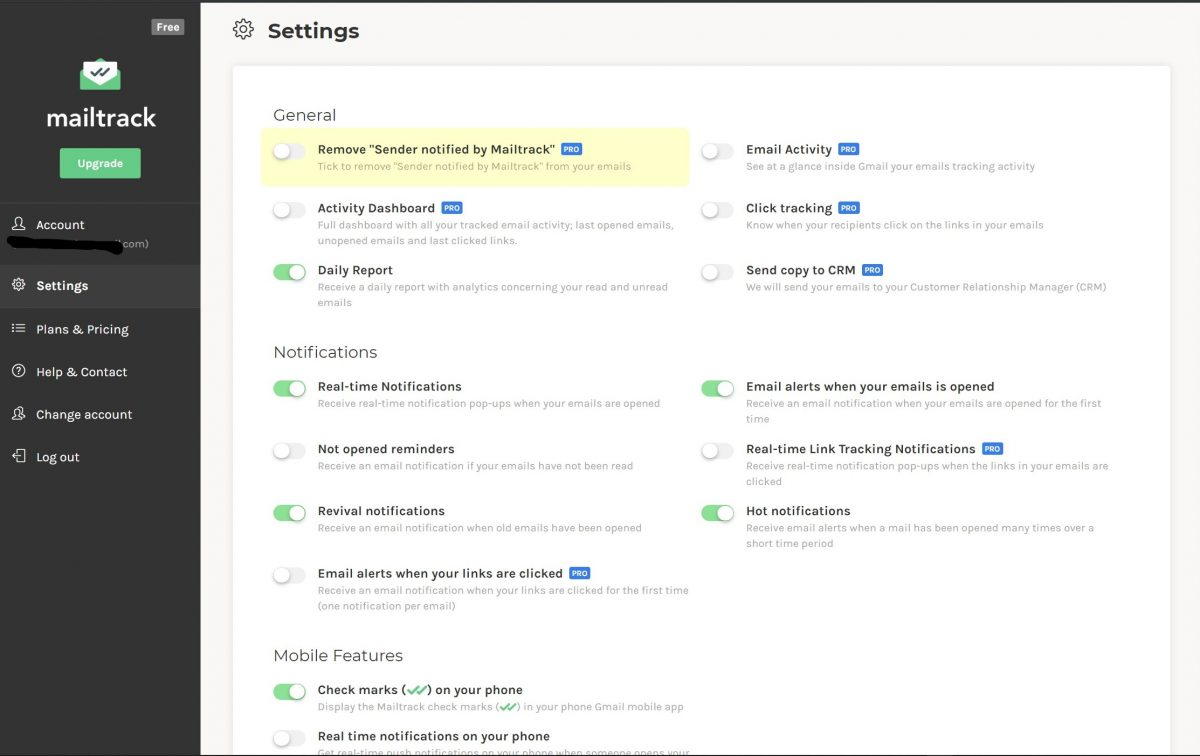1200x756 pixels.
Task: Click the Settings gear icon in sidebar
Action: tap(18, 285)
